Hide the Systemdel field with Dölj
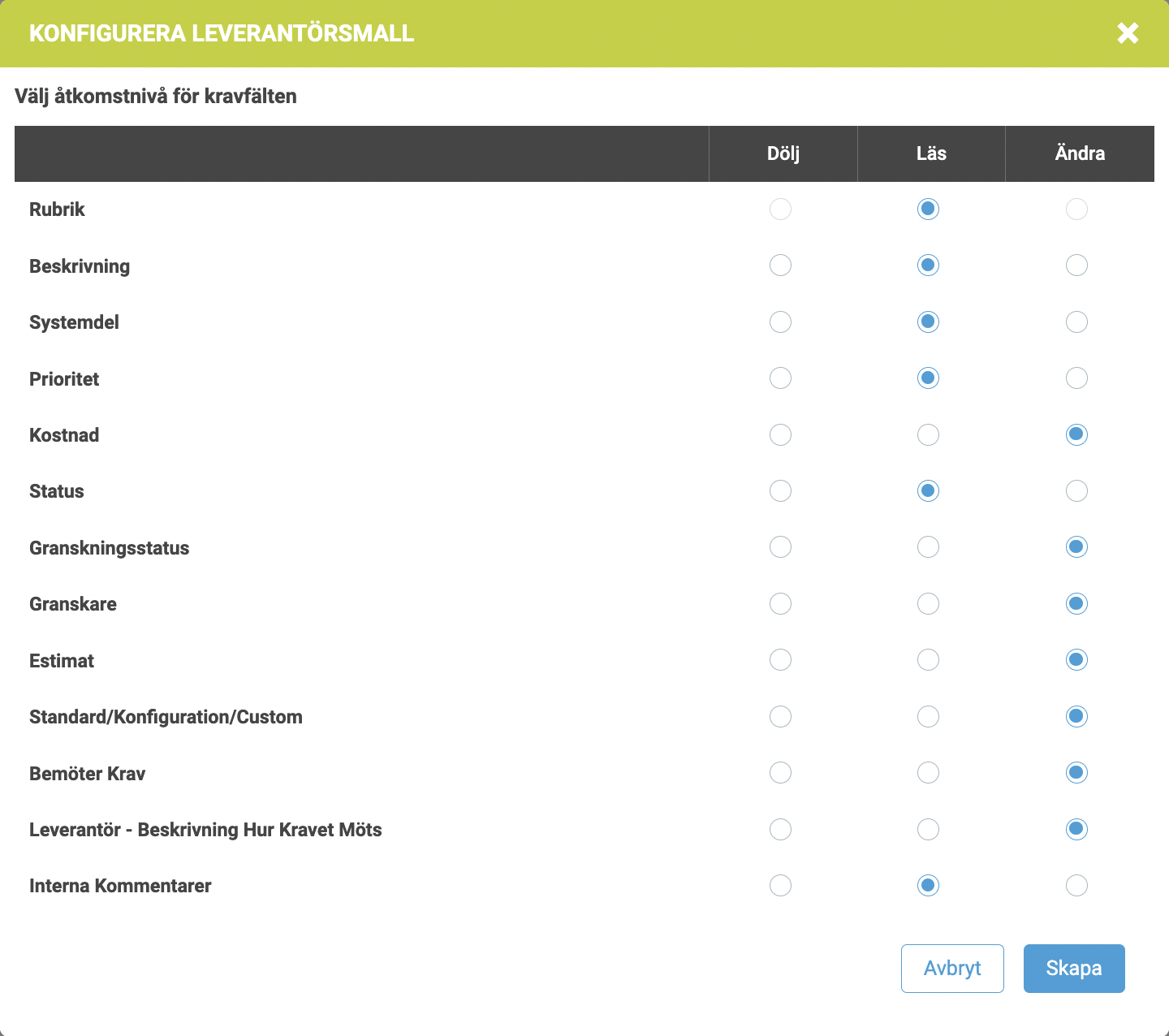The height and width of the screenshot is (1036, 1169). [x=780, y=322]
